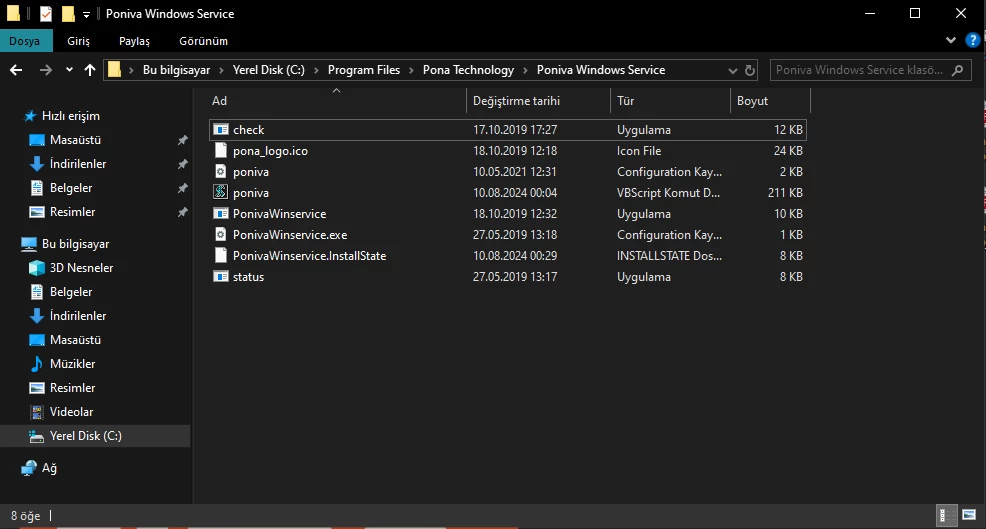Click the status application file icon
The height and width of the screenshot is (529, 986).
(x=221, y=277)
